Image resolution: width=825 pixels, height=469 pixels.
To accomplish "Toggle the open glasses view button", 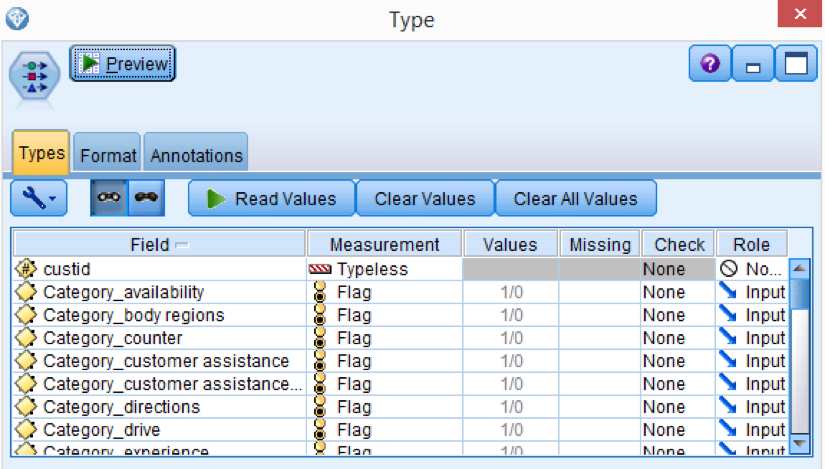I will 109,198.
